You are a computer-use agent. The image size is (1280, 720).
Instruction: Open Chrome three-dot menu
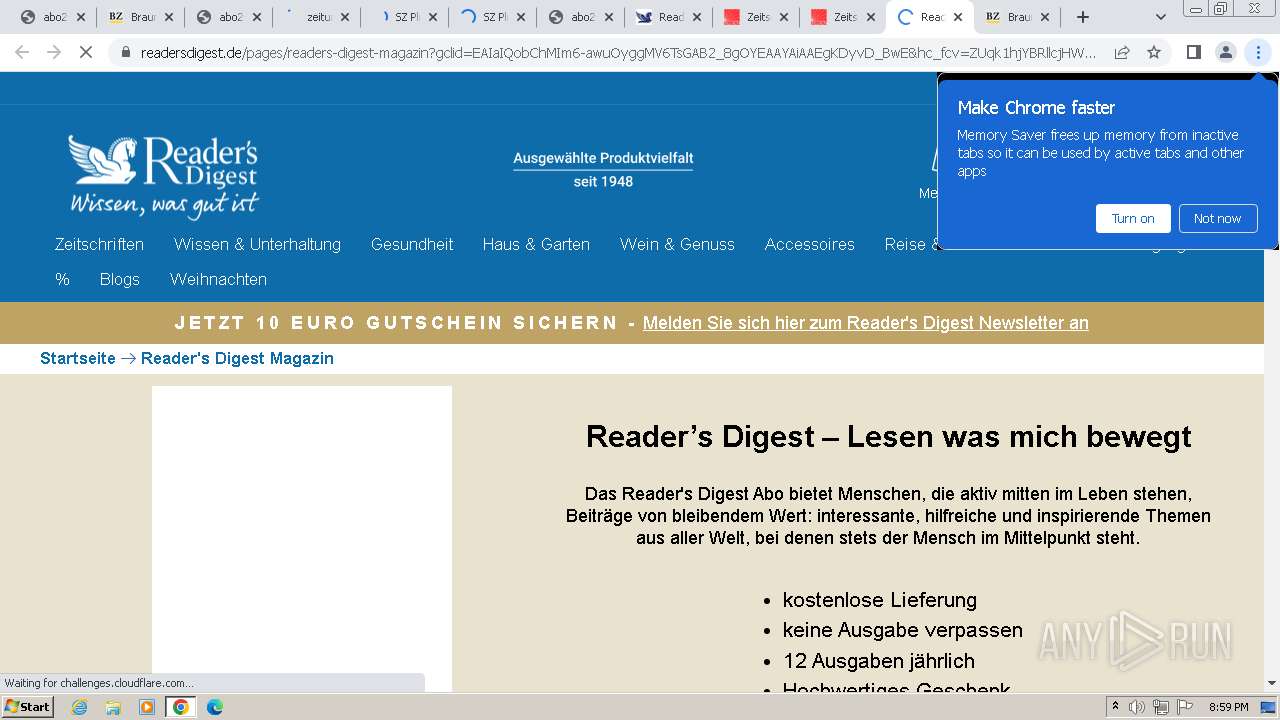1258,52
